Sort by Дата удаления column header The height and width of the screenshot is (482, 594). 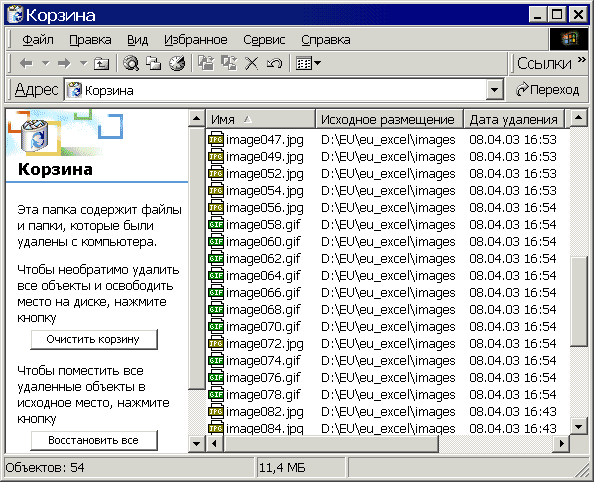pos(514,119)
